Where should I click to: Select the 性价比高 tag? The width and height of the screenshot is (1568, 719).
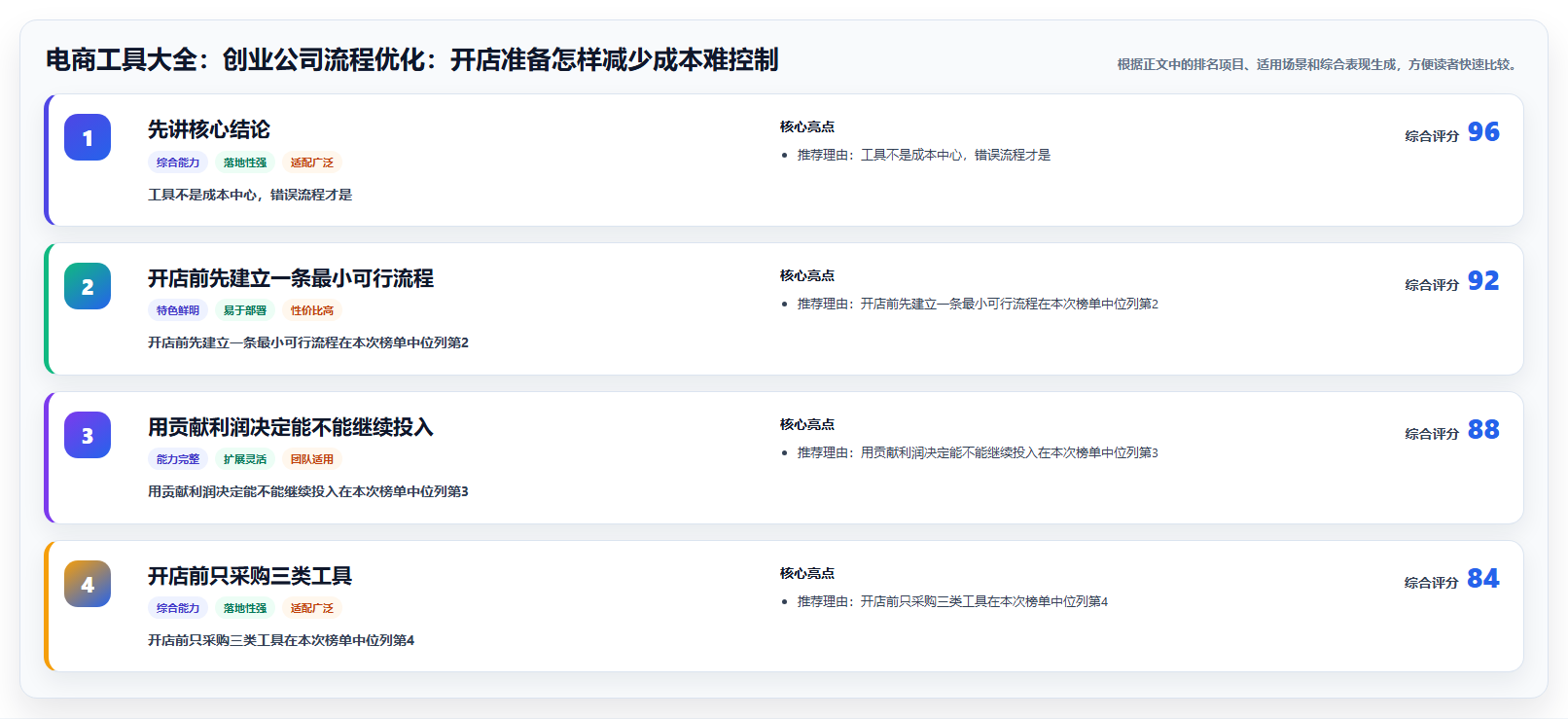click(312, 310)
